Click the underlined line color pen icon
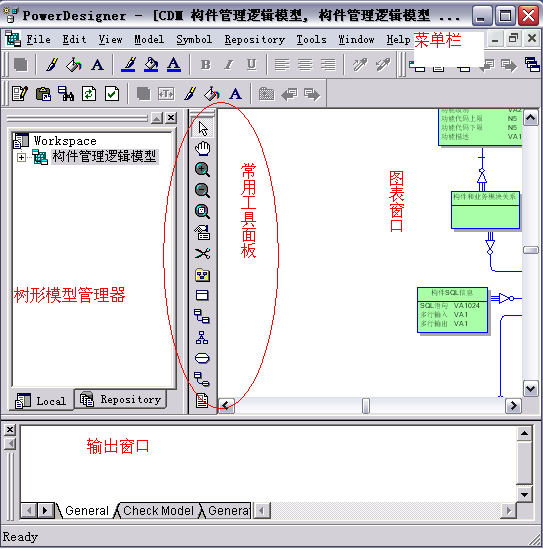Screen dimensions: 543x549 pos(128,65)
